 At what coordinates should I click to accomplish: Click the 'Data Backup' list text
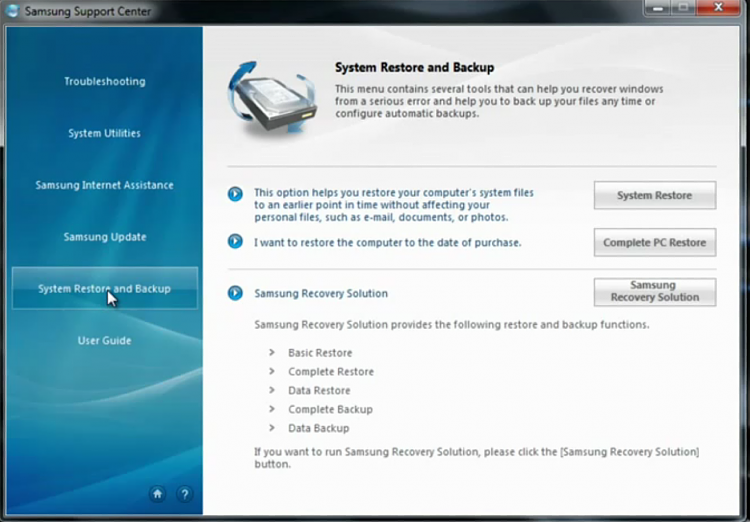[319, 428]
